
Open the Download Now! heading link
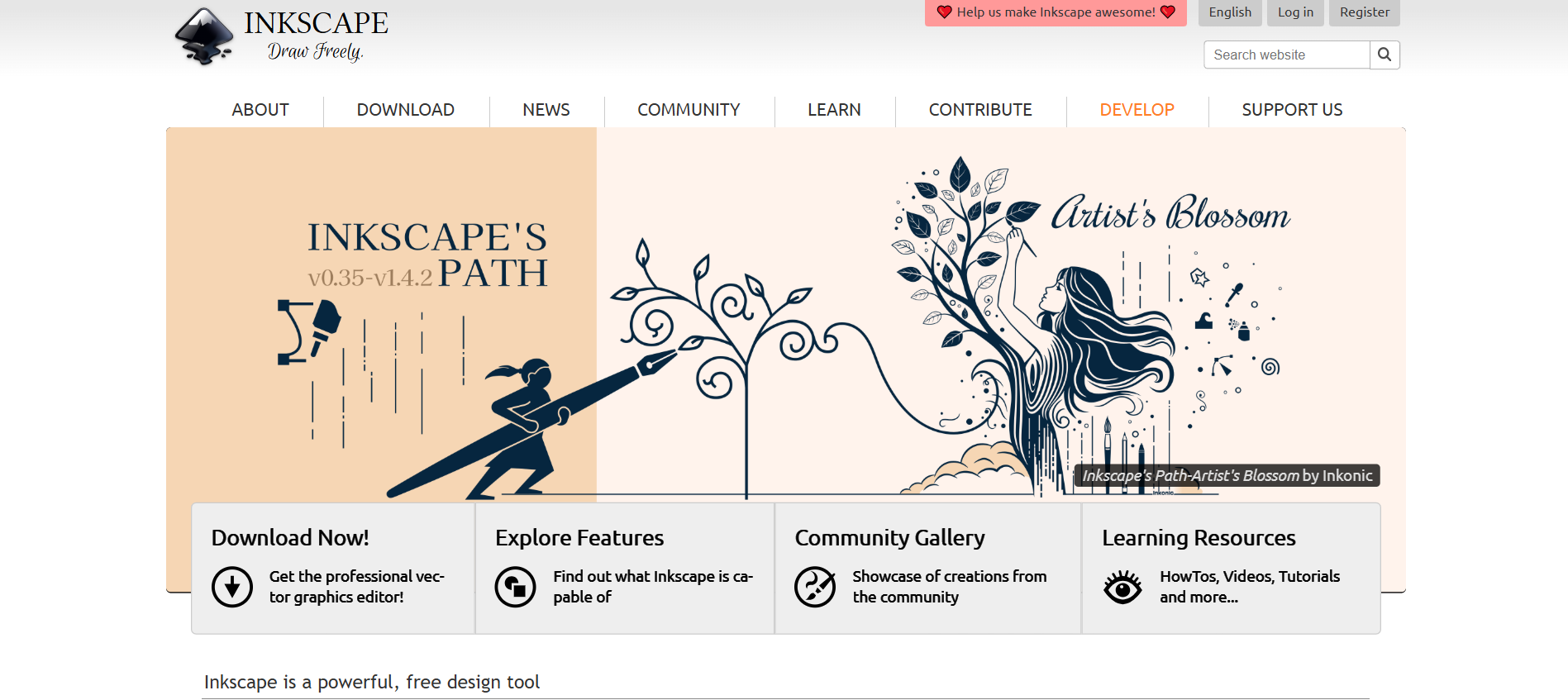pyautogui.click(x=290, y=538)
